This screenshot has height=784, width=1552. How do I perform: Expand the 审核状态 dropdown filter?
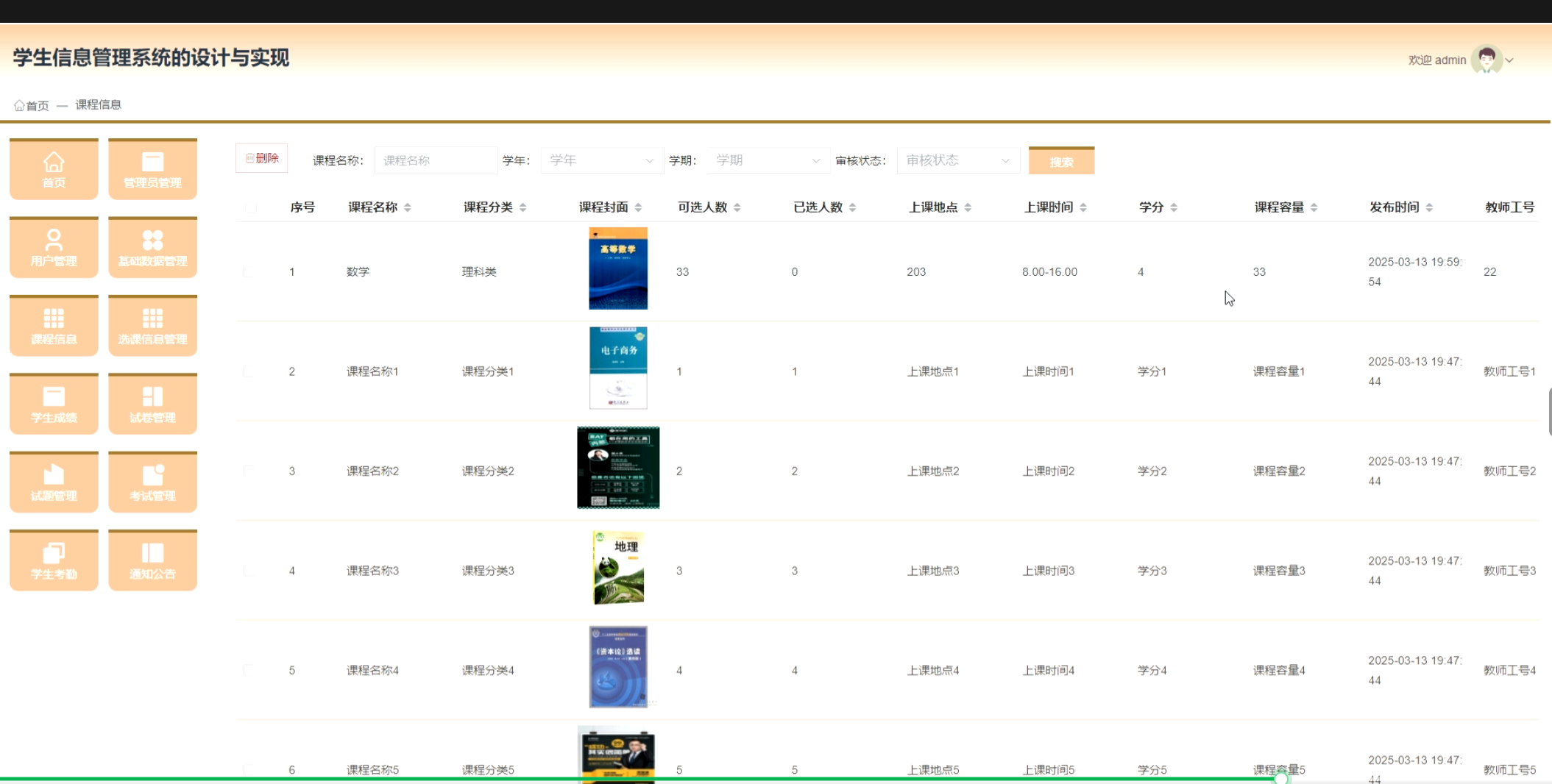[x=957, y=160]
